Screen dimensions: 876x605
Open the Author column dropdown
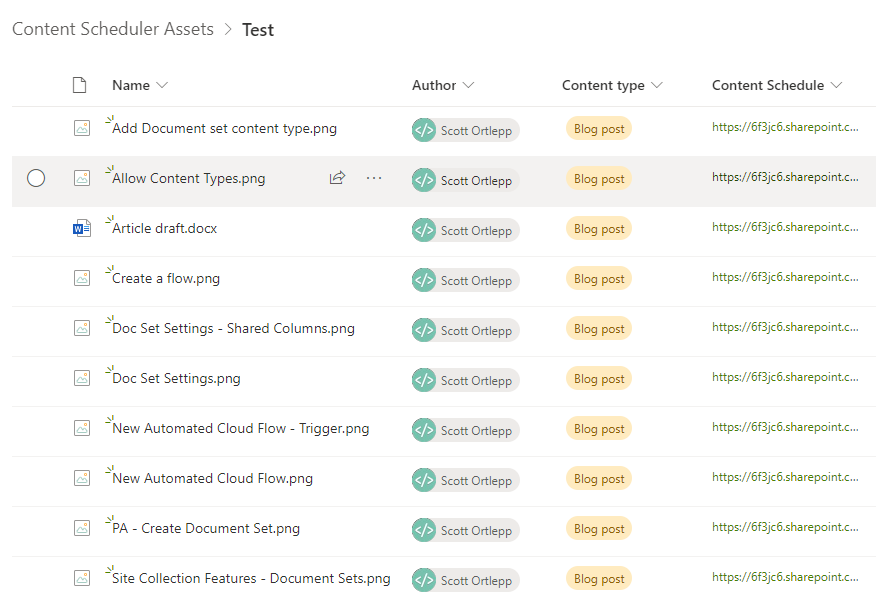[468, 85]
